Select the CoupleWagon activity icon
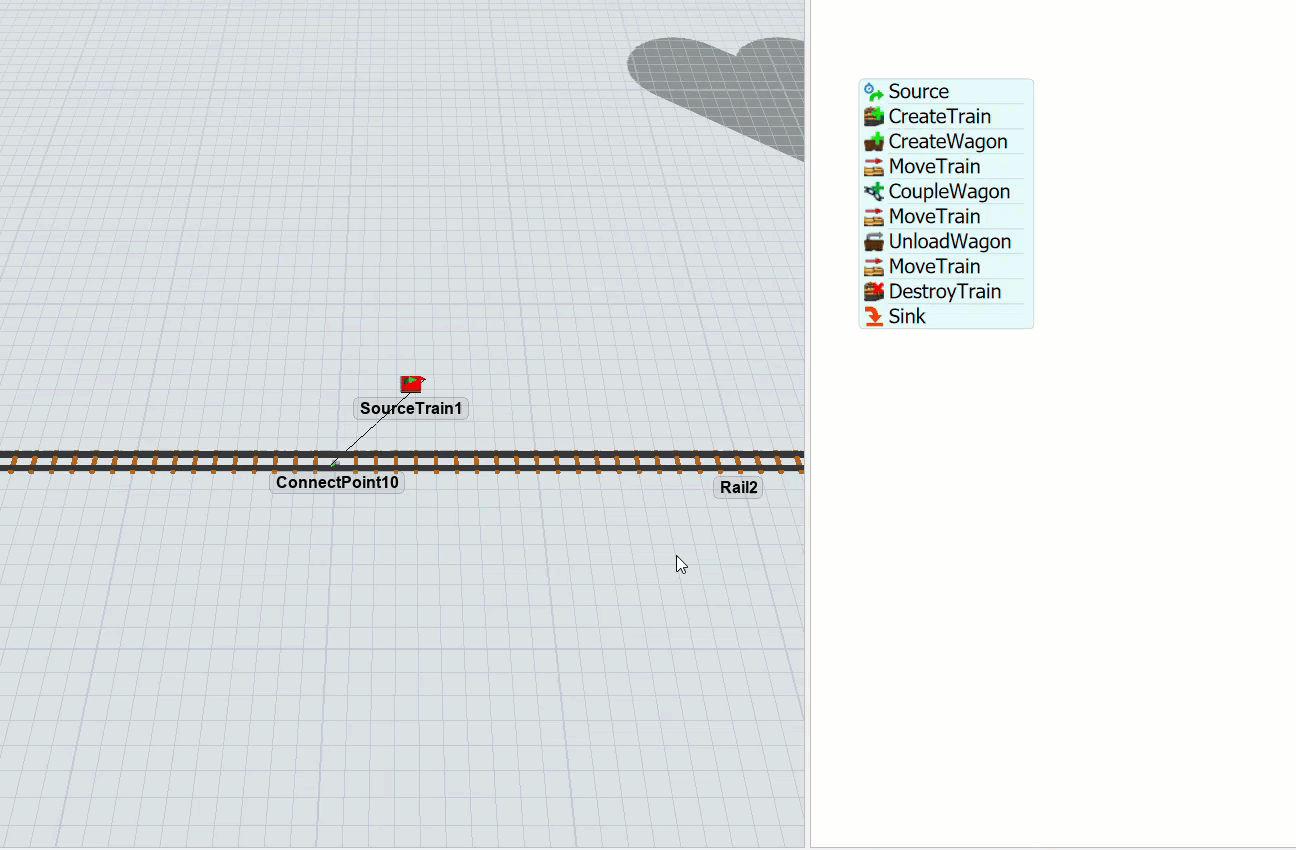Screen dimensions: 1296x850 tap(873, 192)
